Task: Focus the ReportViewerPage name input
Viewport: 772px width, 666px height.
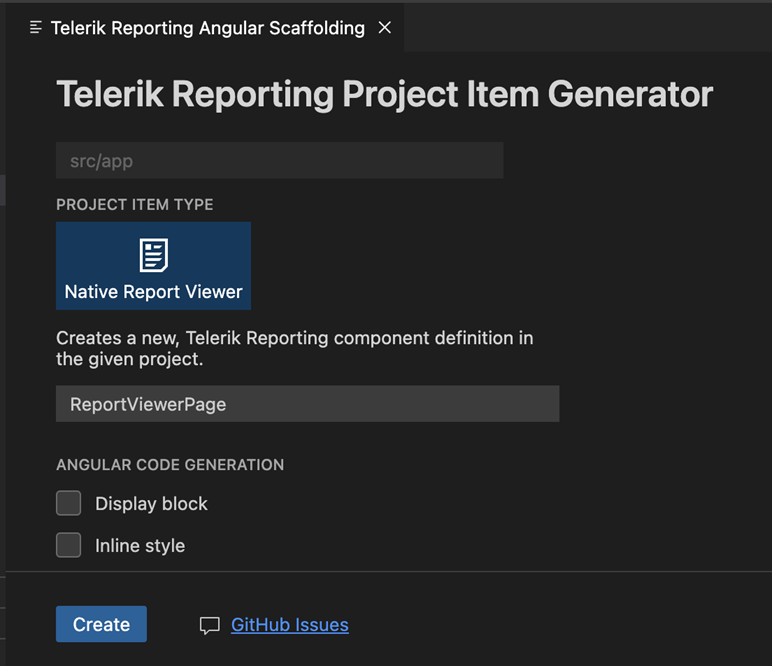Action: point(307,404)
